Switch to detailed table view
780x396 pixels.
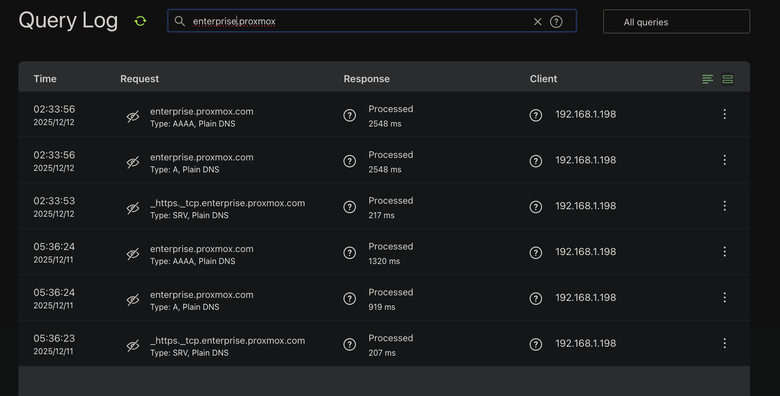coord(727,79)
